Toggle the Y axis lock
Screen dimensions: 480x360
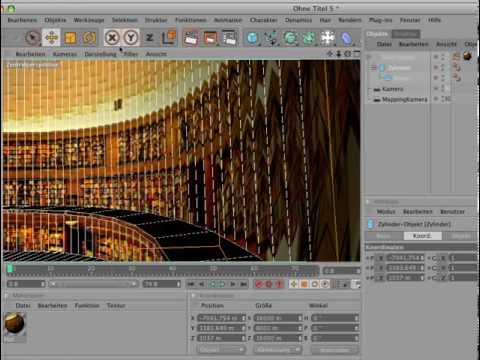click(x=131, y=37)
